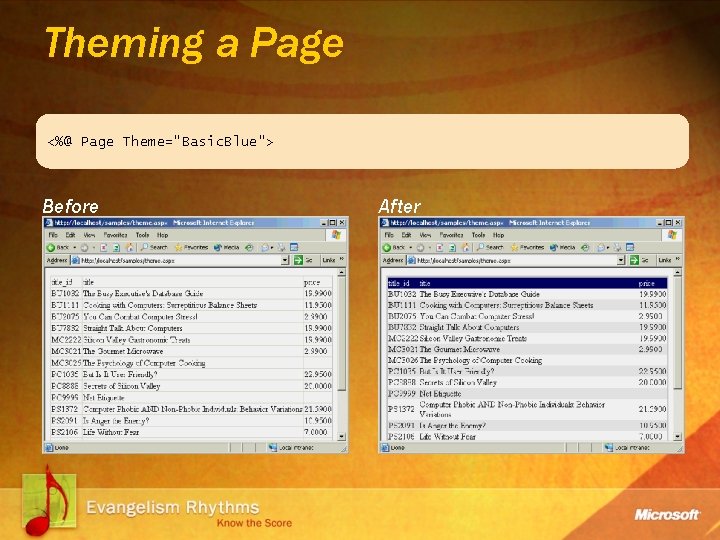720x540 pixels.
Task: Click Refresh icon in the Before window
Action: tap(117, 248)
